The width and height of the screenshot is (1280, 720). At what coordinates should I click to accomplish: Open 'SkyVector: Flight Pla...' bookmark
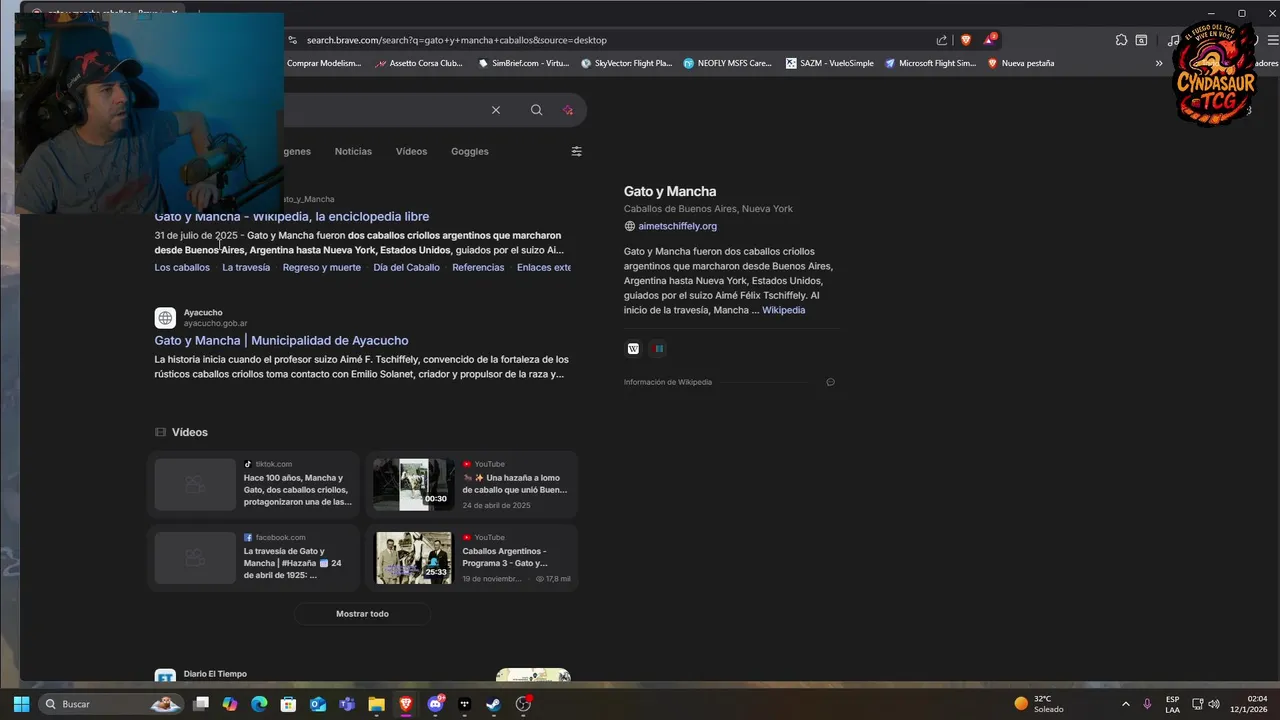[x=626, y=63]
